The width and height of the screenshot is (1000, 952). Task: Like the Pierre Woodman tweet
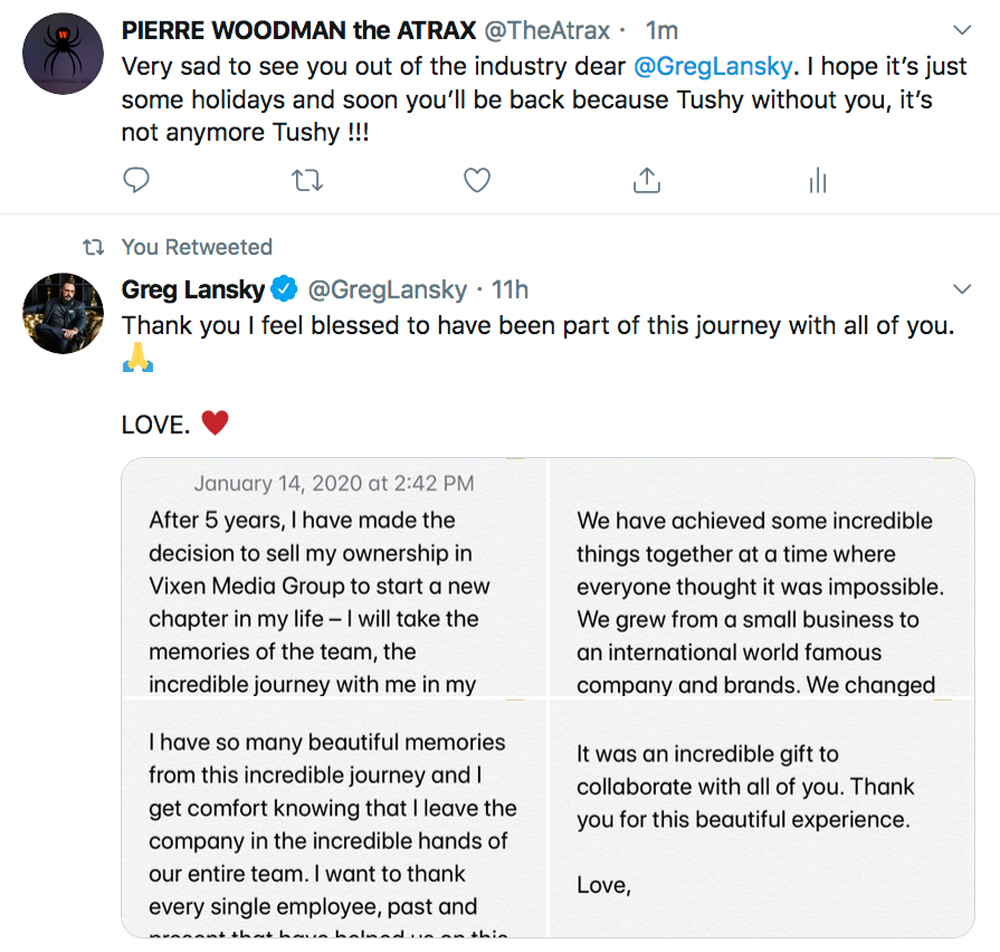click(477, 180)
